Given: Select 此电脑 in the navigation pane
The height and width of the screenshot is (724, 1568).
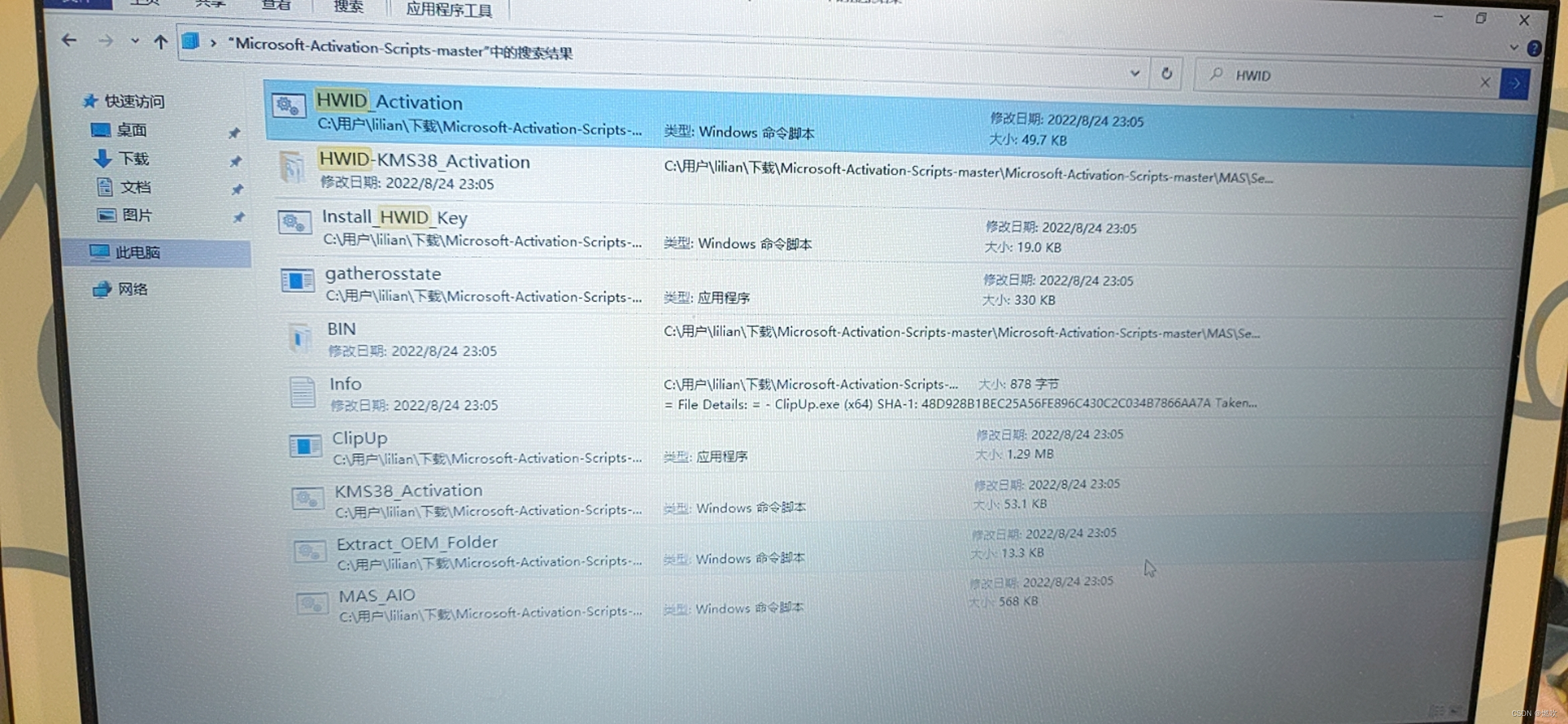Looking at the screenshot, I should (x=137, y=253).
